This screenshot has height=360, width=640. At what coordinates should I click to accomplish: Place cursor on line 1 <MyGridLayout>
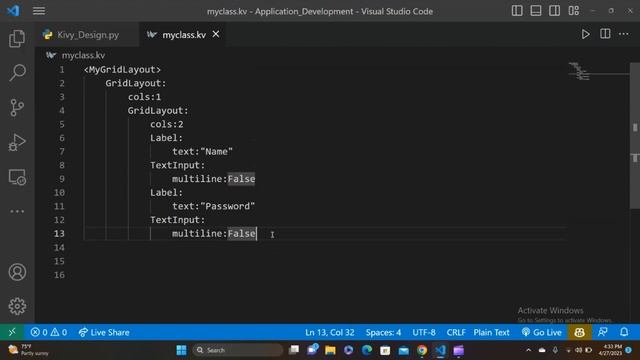point(122,70)
